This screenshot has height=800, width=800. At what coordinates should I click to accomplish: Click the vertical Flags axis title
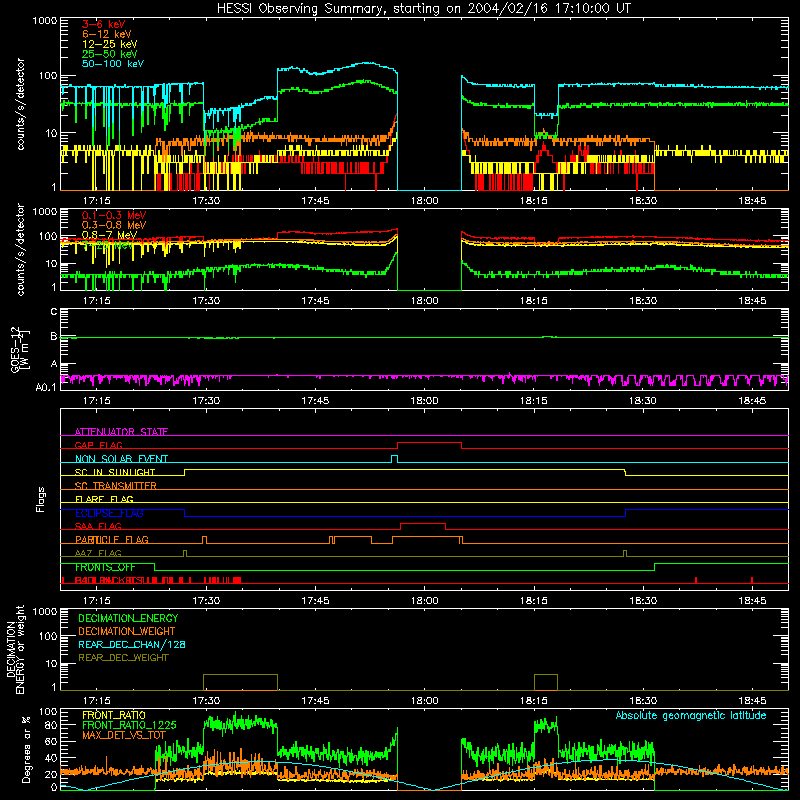click(x=41, y=499)
